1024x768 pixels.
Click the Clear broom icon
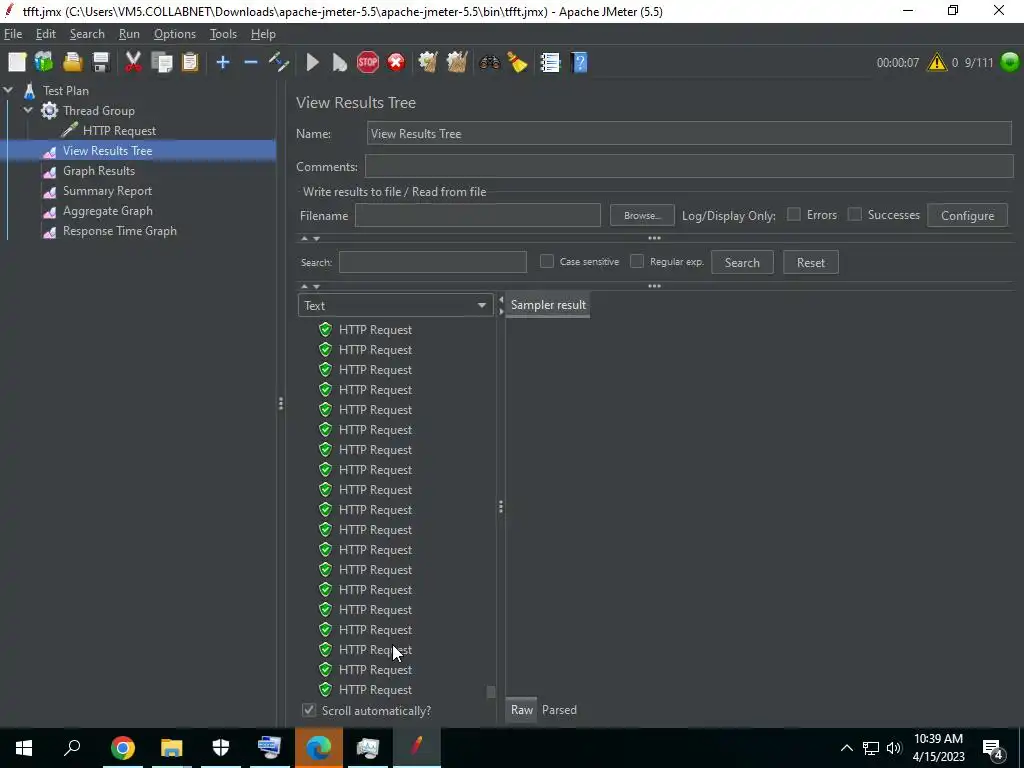tap(428, 62)
